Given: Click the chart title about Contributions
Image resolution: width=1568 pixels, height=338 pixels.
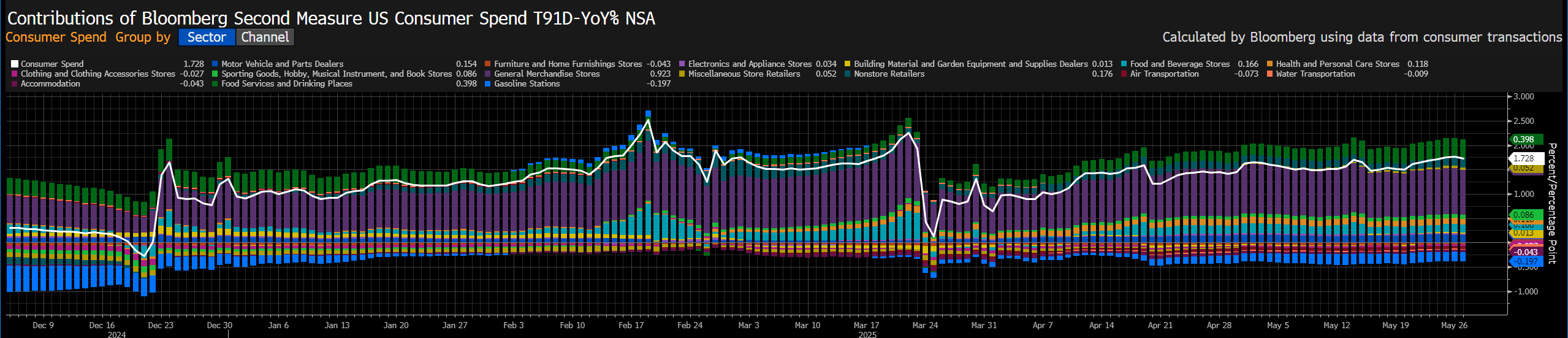Looking at the screenshot, I should [x=331, y=18].
